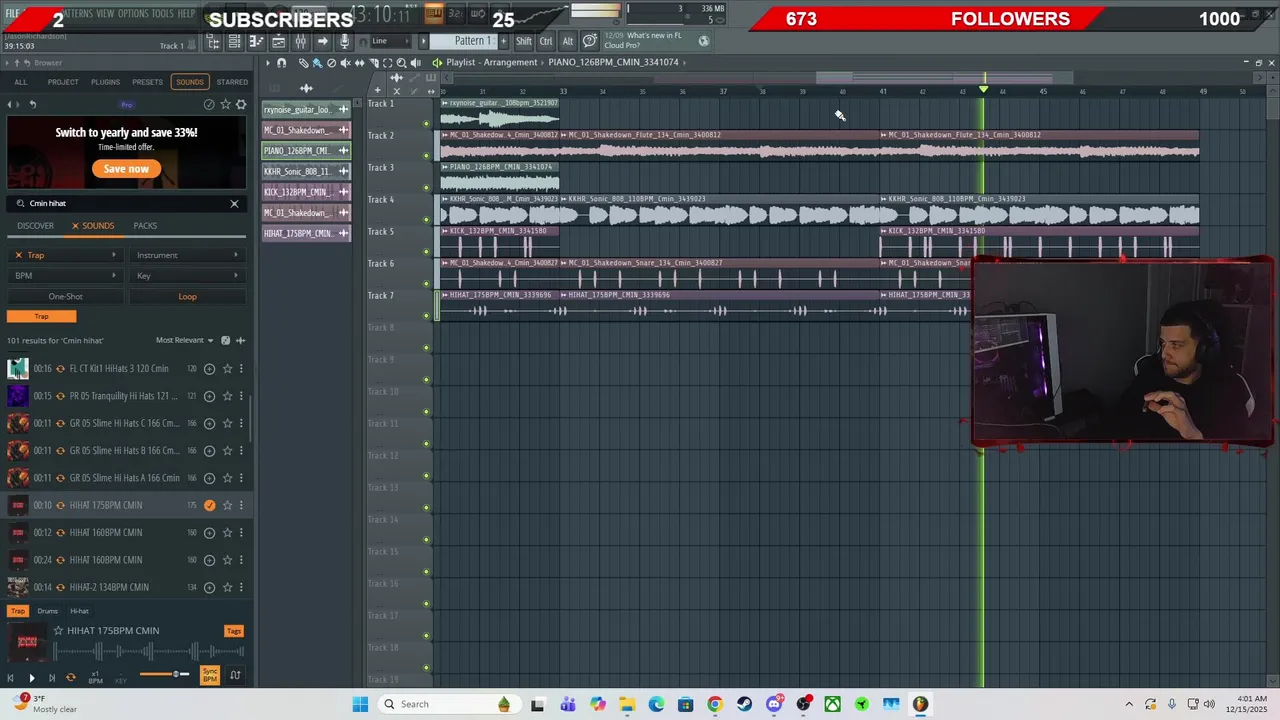Image resolution: width=1280 pixels, height=720 pixels.
Task: Mute Track 4 using its green dot
Action: 427,220
